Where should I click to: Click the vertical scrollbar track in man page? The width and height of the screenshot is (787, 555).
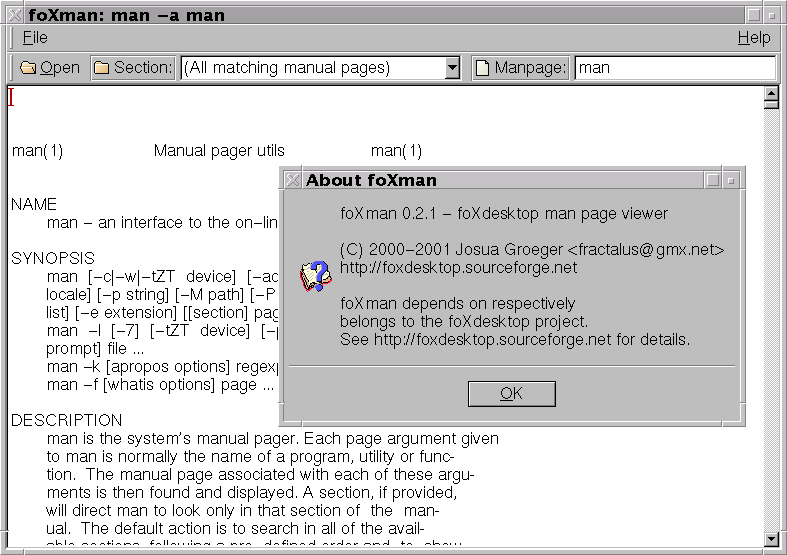click(771, 320)
